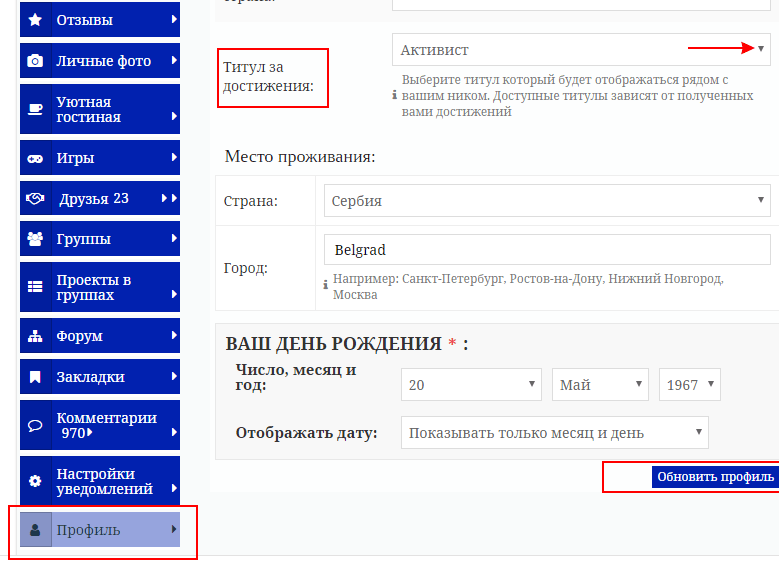The width and height of the screenshot is (779, 569).
Task: Click the info icon beside the title hint
Action: coord(394,95)
